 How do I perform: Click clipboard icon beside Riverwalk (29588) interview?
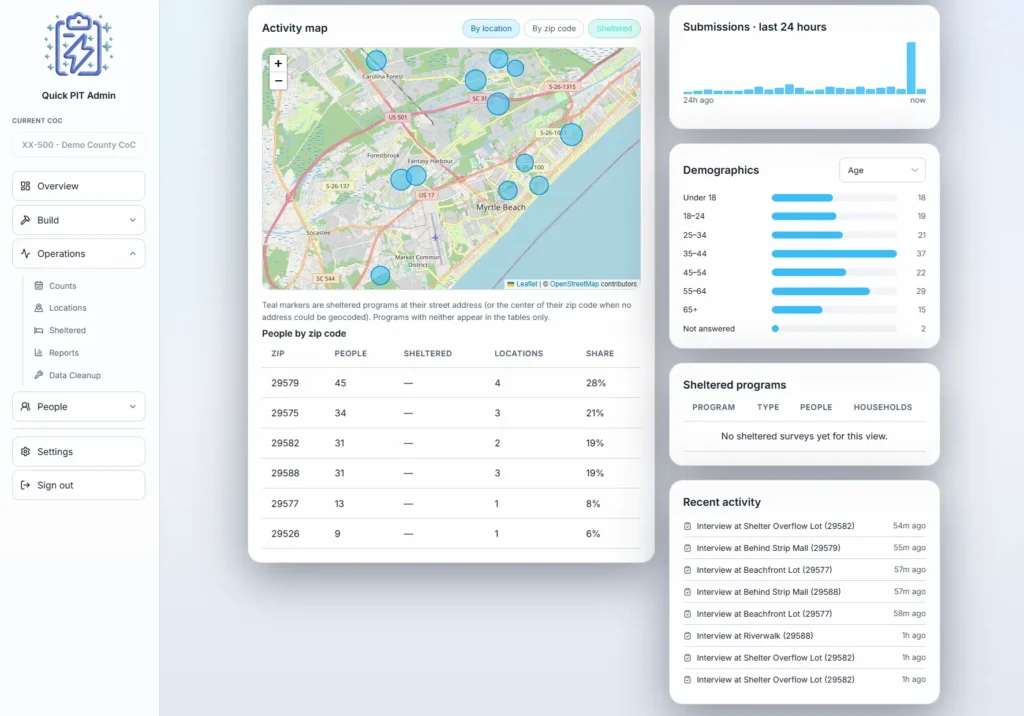(x=687, y=636)
